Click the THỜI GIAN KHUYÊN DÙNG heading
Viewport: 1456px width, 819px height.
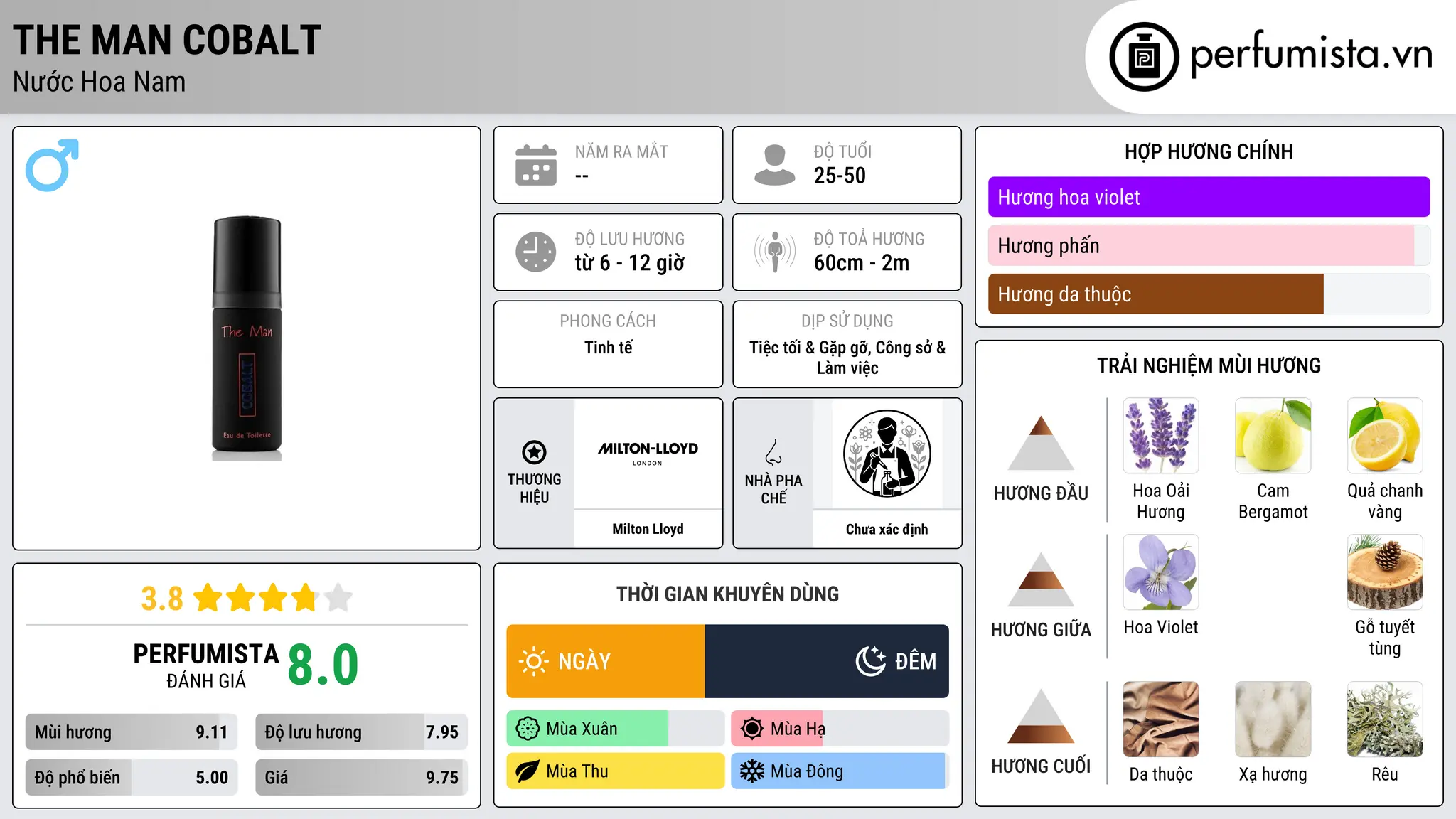[727, 594]
